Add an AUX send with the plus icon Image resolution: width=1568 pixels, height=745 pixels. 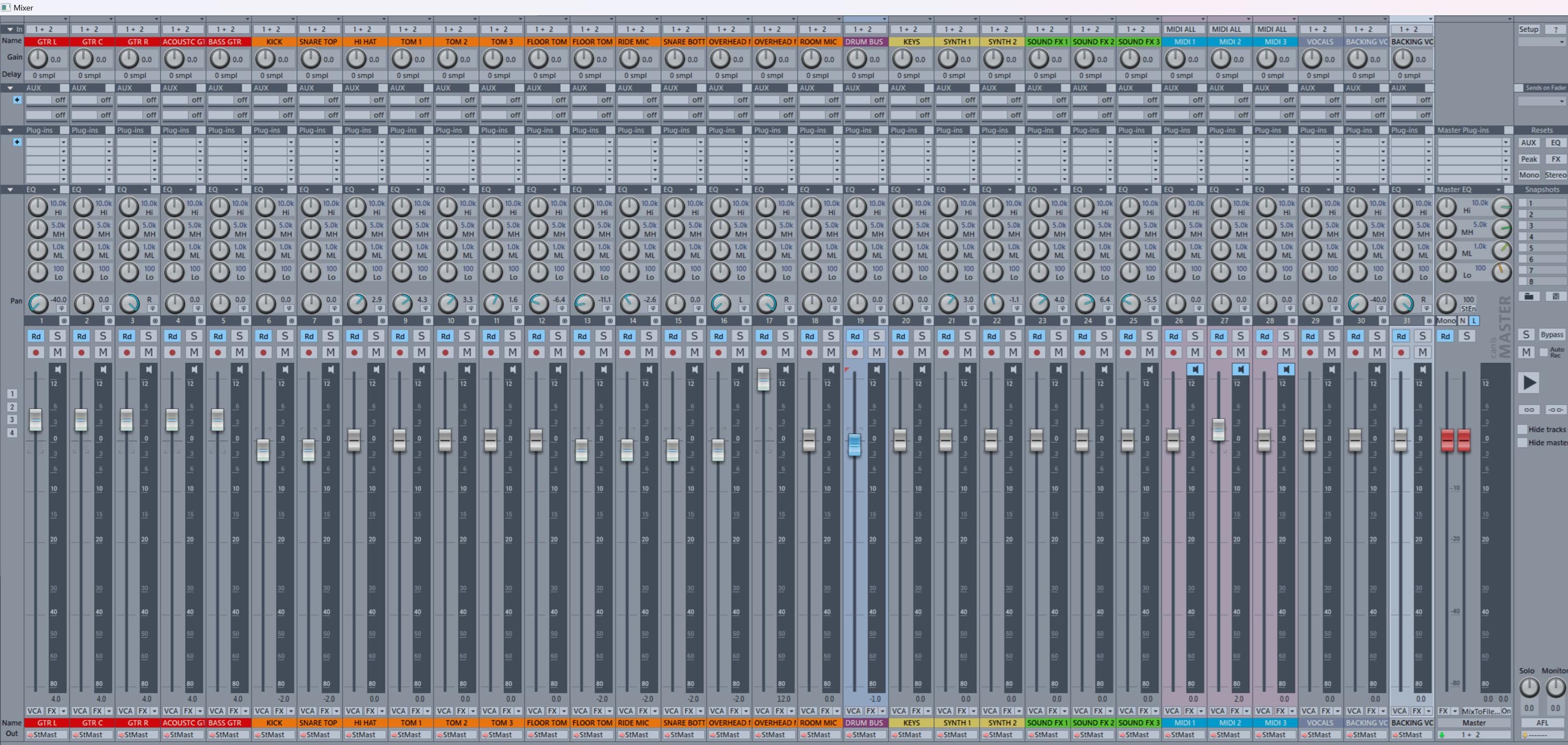[x=17, y=100]
